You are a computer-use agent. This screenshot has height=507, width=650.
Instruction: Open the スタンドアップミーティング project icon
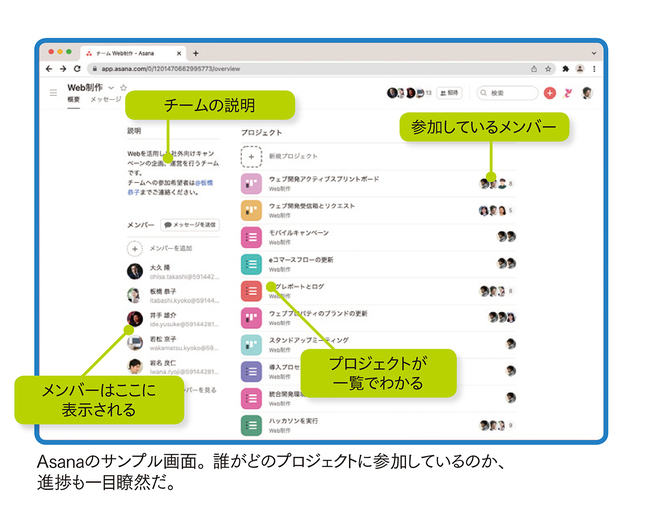pos(251,344)
